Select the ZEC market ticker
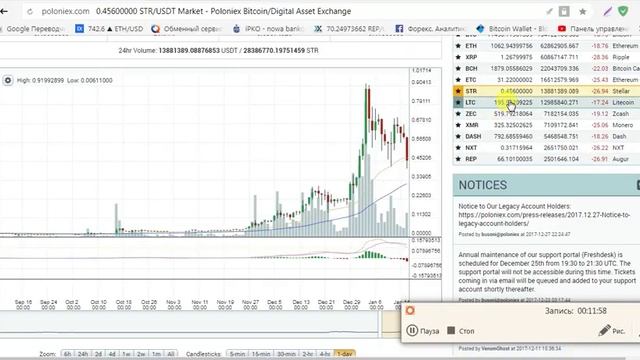Image resolution: width=640 pixels, height=360 pixels. [471, 114]
